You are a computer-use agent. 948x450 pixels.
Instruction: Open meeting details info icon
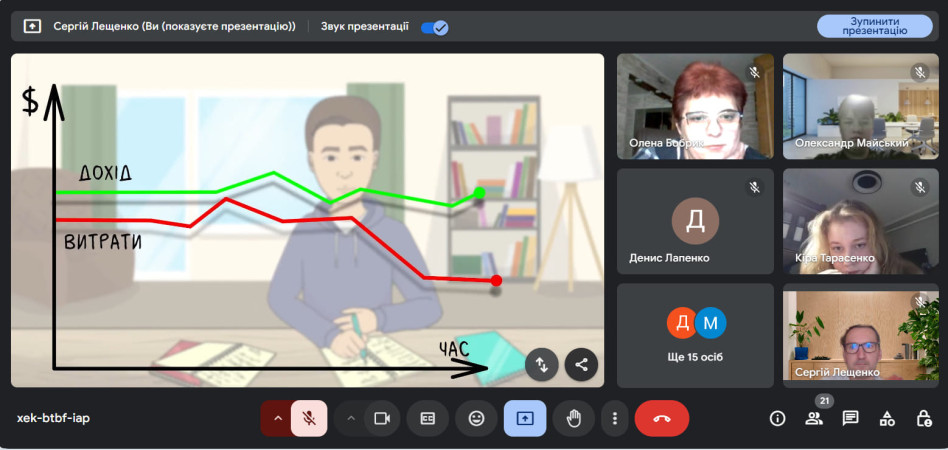[777, 418]
